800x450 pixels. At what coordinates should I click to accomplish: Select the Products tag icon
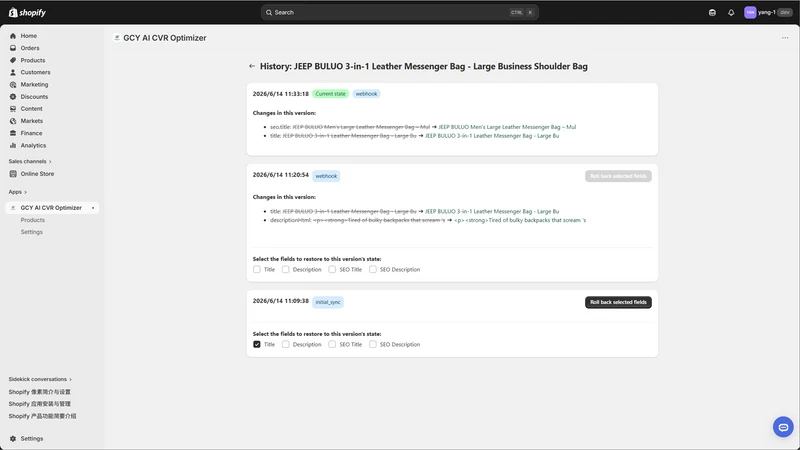click(13, 60)
